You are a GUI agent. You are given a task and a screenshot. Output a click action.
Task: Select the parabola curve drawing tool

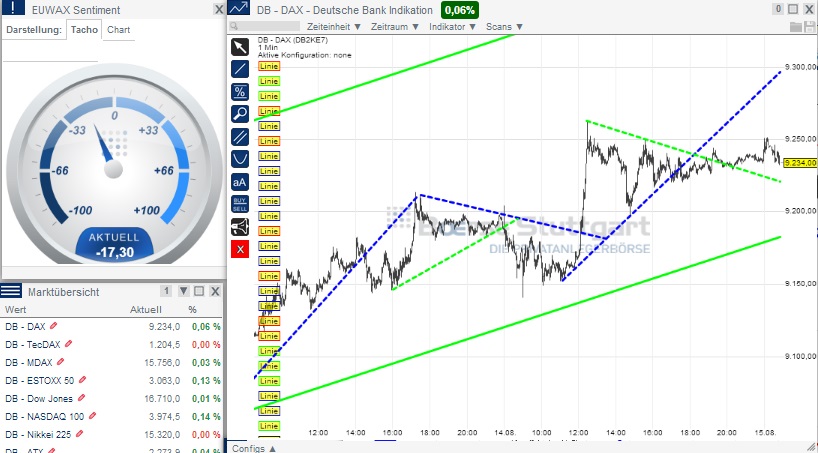pos(240,159)
